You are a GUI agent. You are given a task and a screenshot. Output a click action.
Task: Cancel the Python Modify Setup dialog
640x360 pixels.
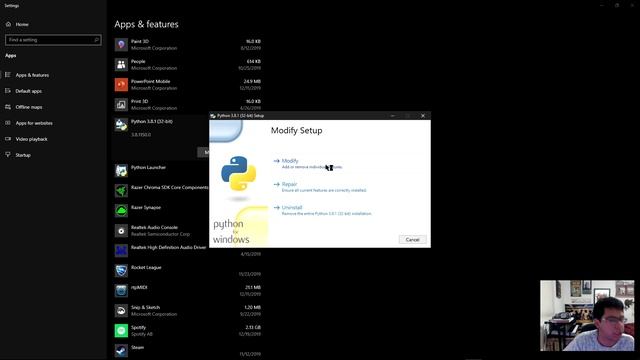pos(413,240)
